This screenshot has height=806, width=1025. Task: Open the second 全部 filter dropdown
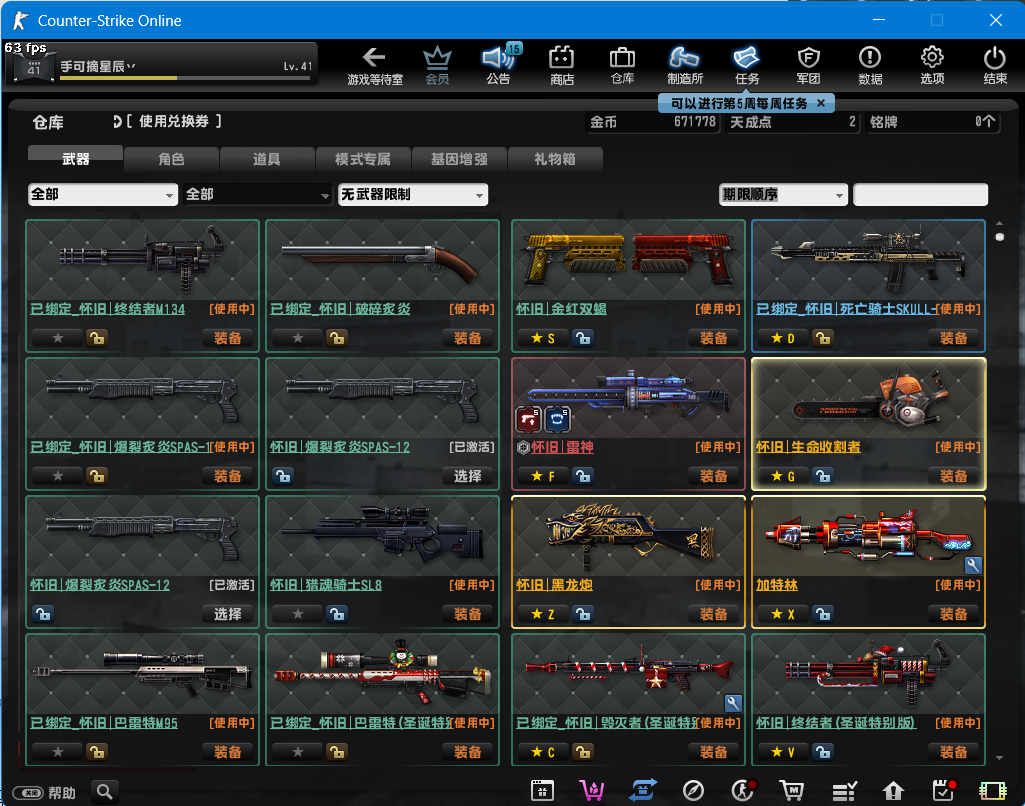tap(258, 194)
